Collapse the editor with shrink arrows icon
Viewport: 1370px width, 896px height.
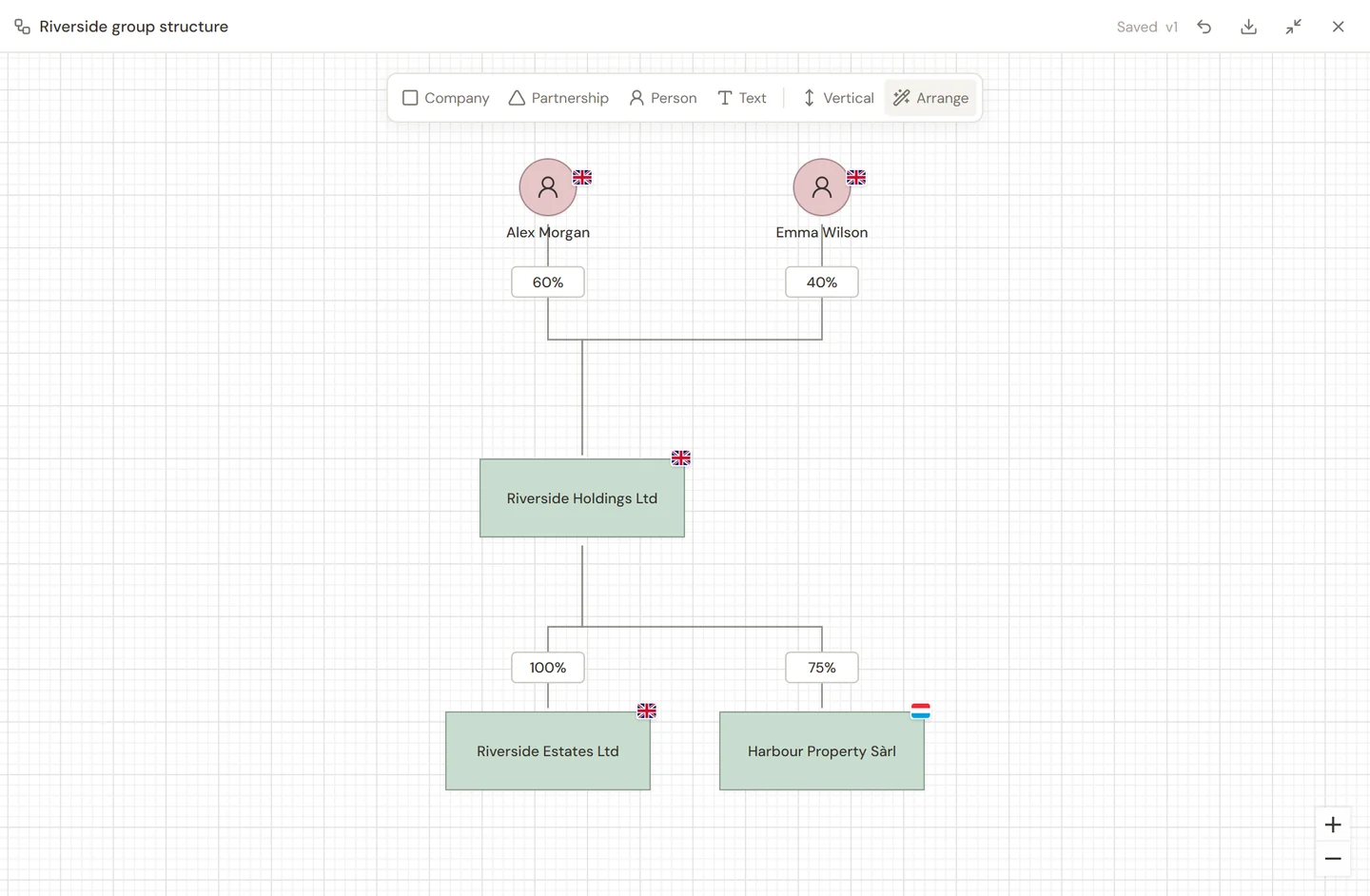pos(1294,27)
